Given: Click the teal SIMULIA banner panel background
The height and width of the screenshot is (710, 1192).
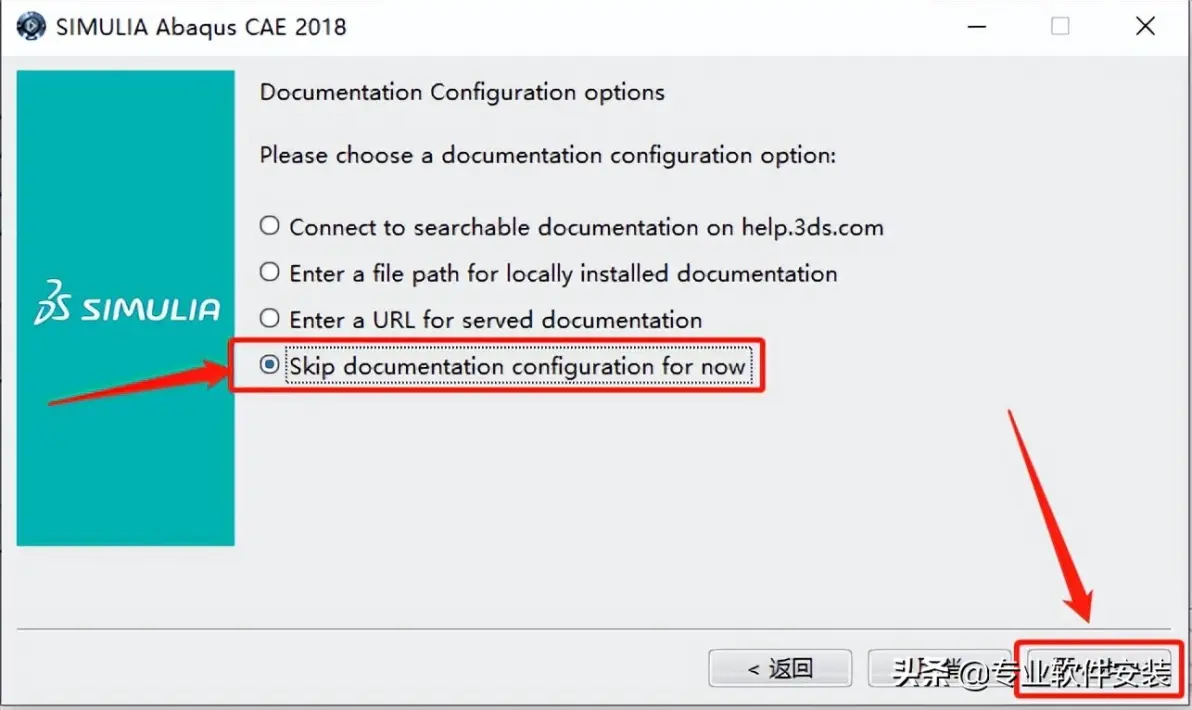Looking at the screenshot, I should pyautogui.click(x=125, y=441).
